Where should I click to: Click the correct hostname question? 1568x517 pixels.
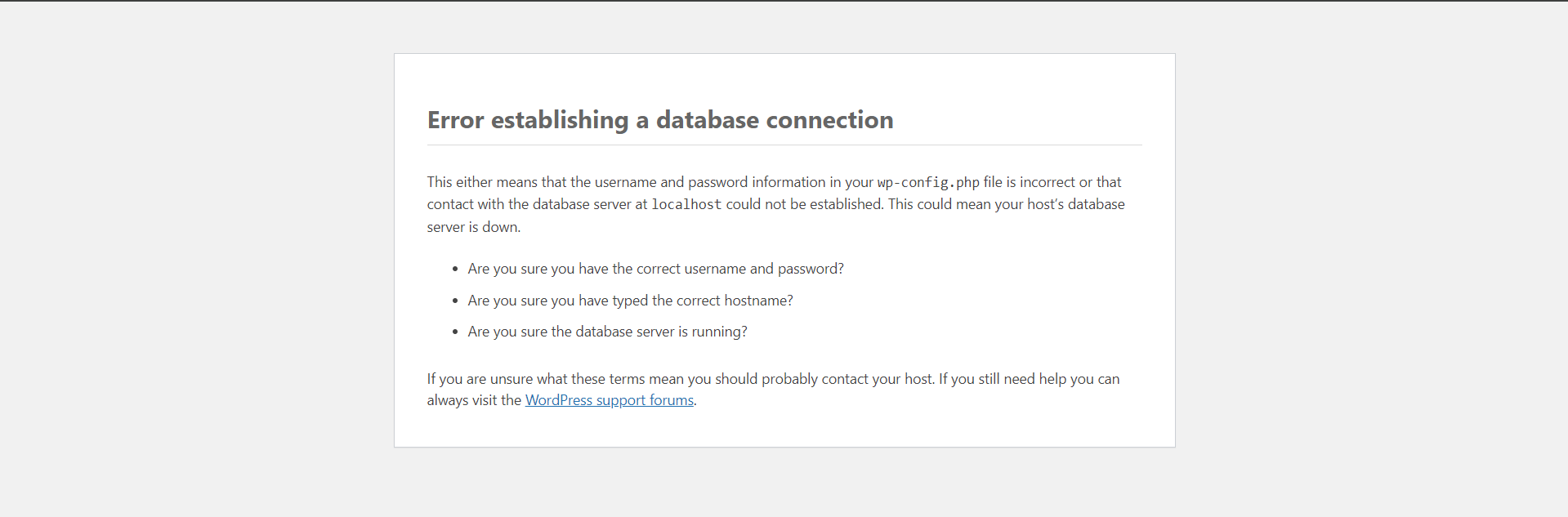click(x=630, y=301)
